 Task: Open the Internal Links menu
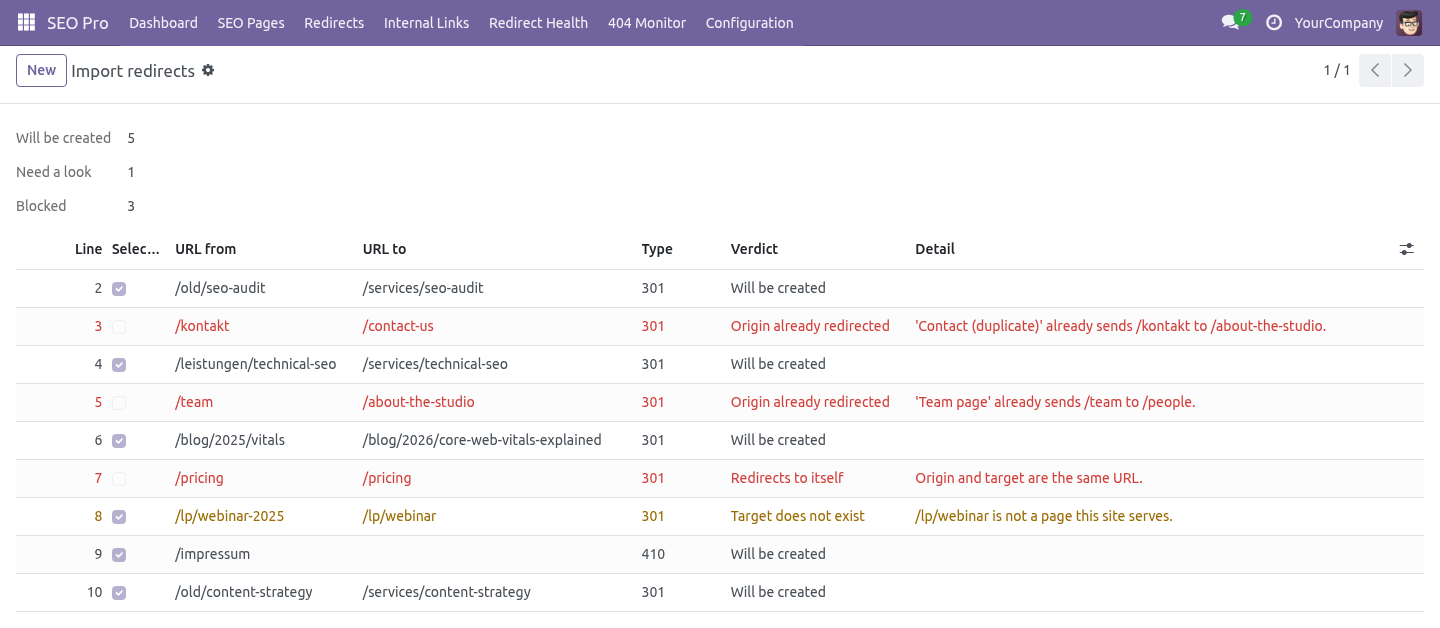[x=426, y=22]
